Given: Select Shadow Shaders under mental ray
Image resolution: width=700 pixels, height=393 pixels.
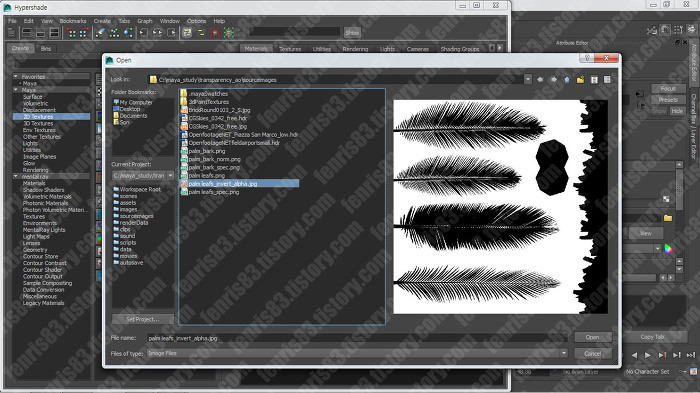Looking at the screenshot, I should pyautogui.click(x=43, y=190).
